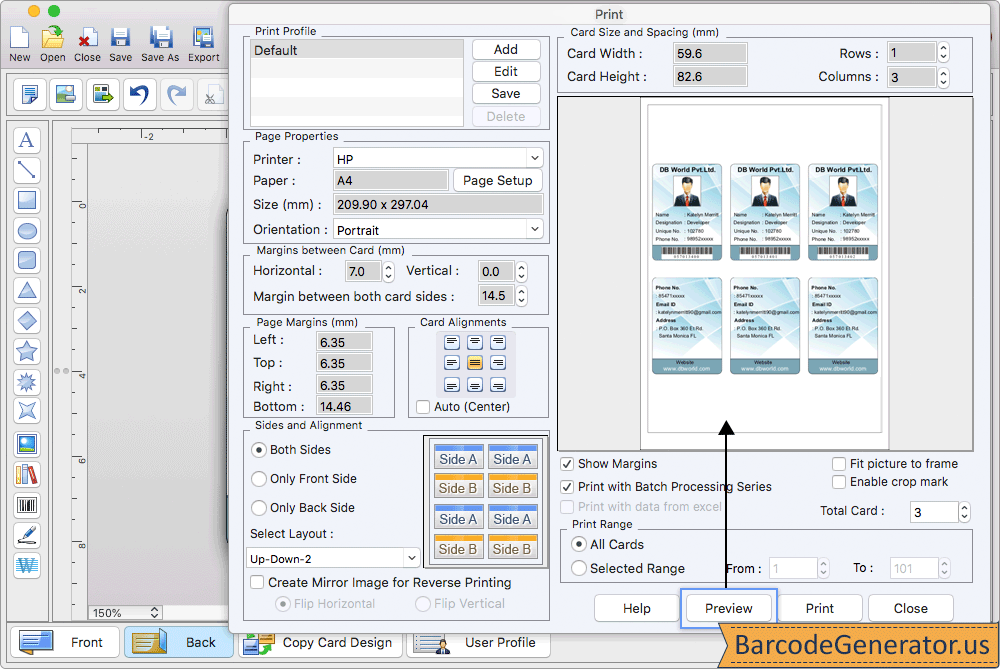Image resolution: width=1000 pixels, height=669 pixels.
Task: Click the Help button
Action: [x=636, y=608]
